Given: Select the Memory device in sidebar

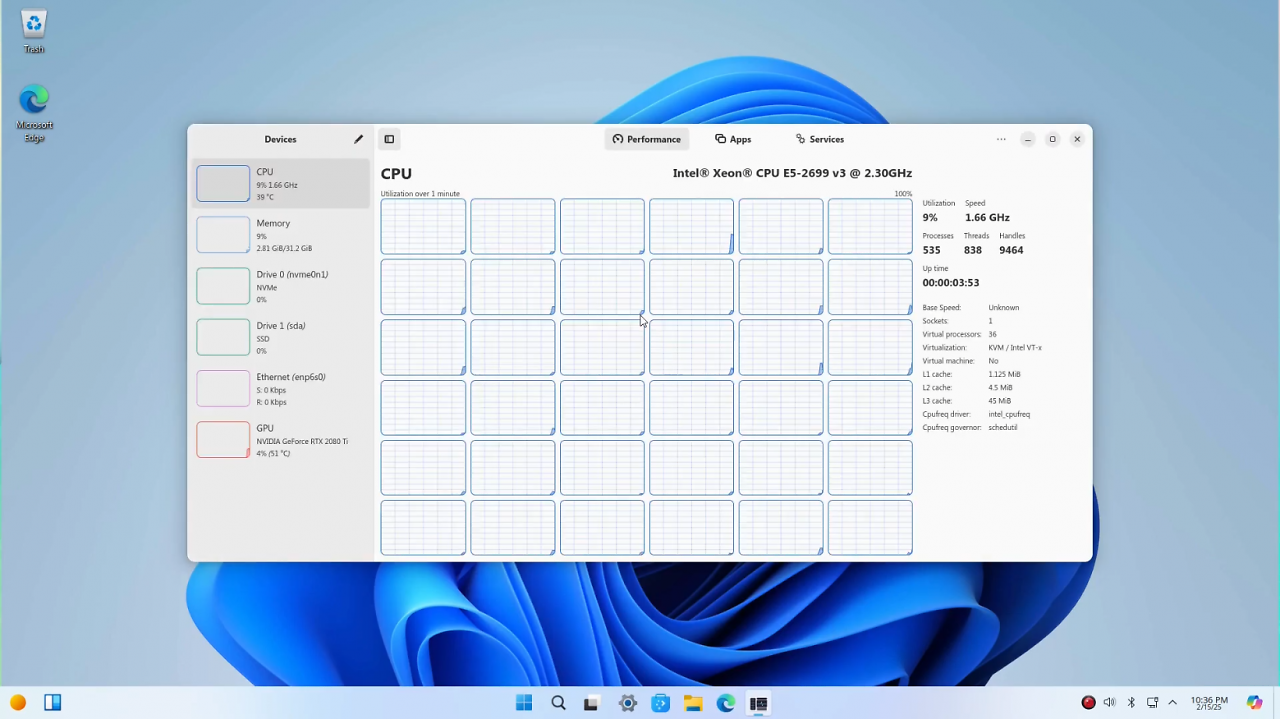Looking at the screenshot, I should (281, 235).
